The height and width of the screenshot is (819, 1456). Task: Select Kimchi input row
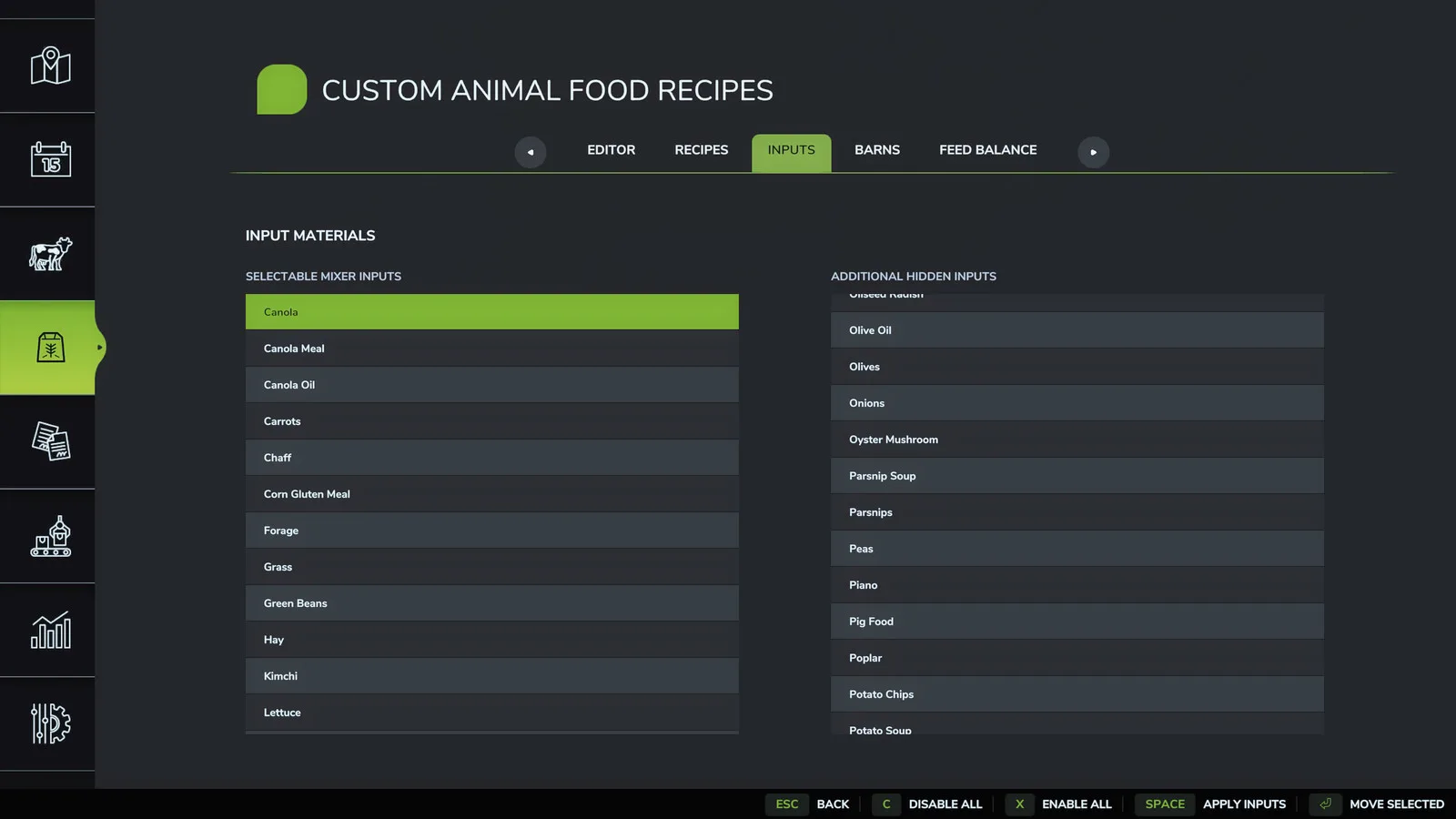(x=492, y=676)
